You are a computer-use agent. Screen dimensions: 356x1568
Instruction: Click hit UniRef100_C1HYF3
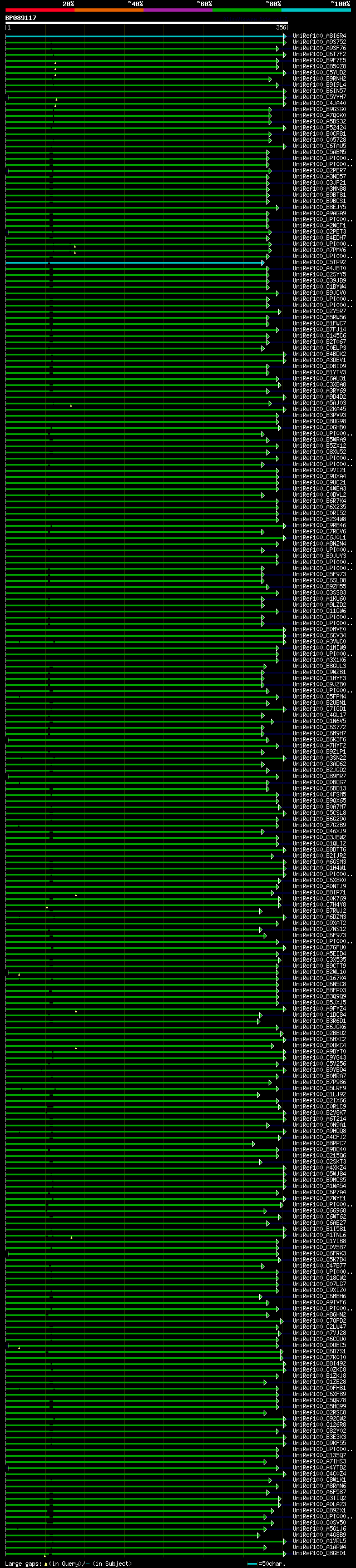[319, 678]
